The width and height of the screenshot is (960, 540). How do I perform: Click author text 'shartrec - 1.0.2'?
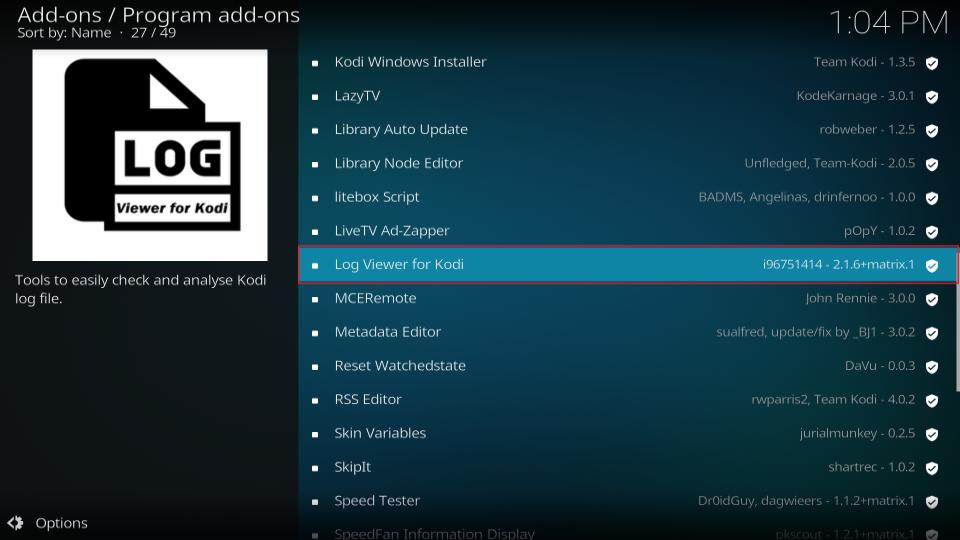point(872,467)
